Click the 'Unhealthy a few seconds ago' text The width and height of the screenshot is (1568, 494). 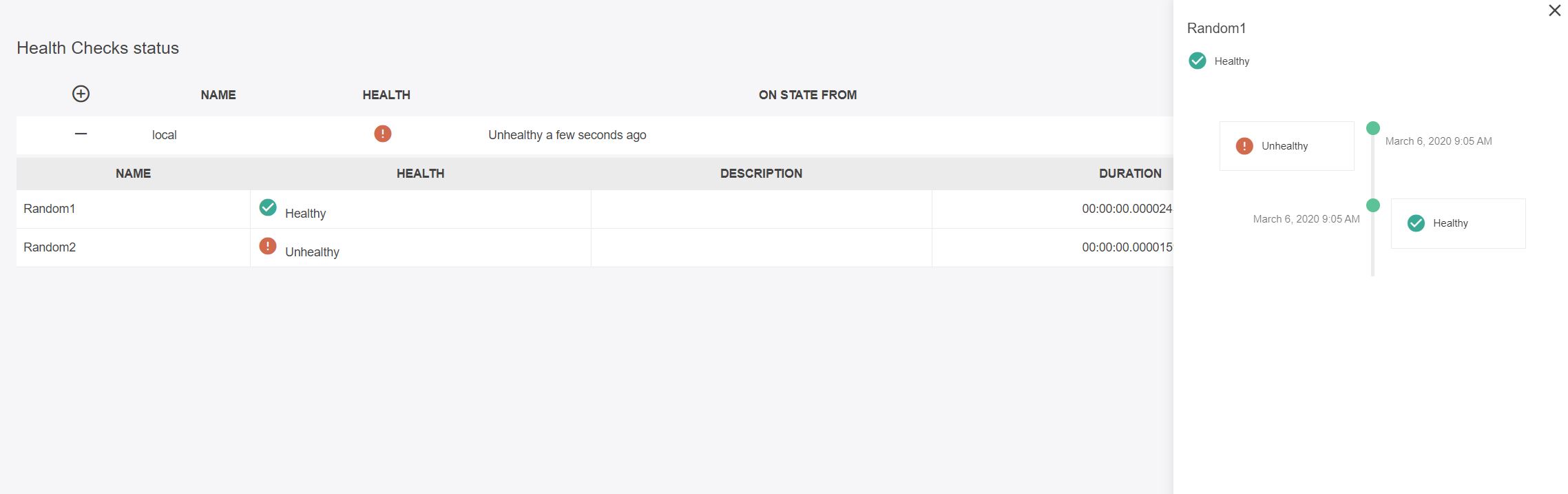[567, 135]
